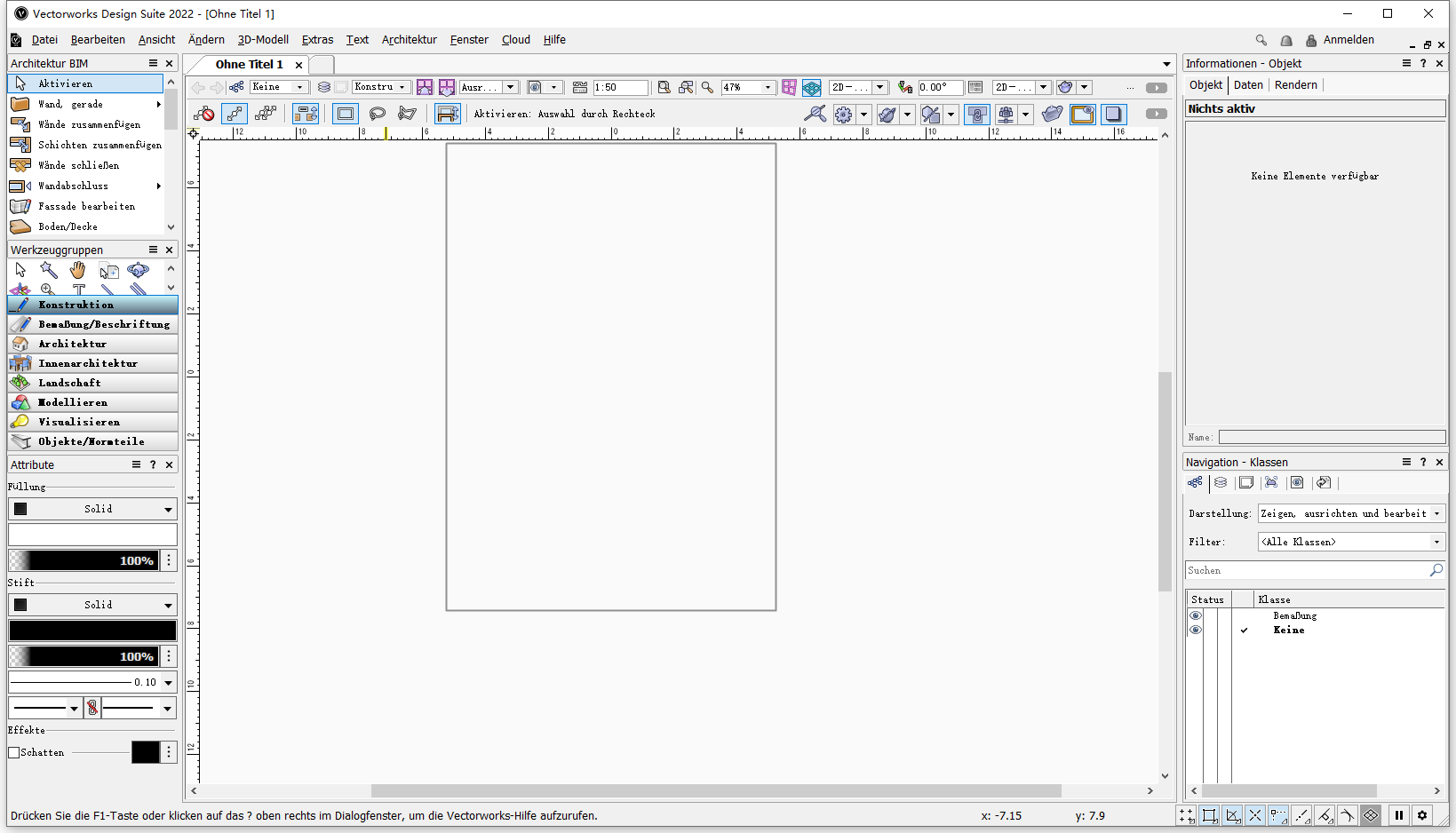
Task: Click the disabled interactive scaling mode icon
Action: (204, 114)
